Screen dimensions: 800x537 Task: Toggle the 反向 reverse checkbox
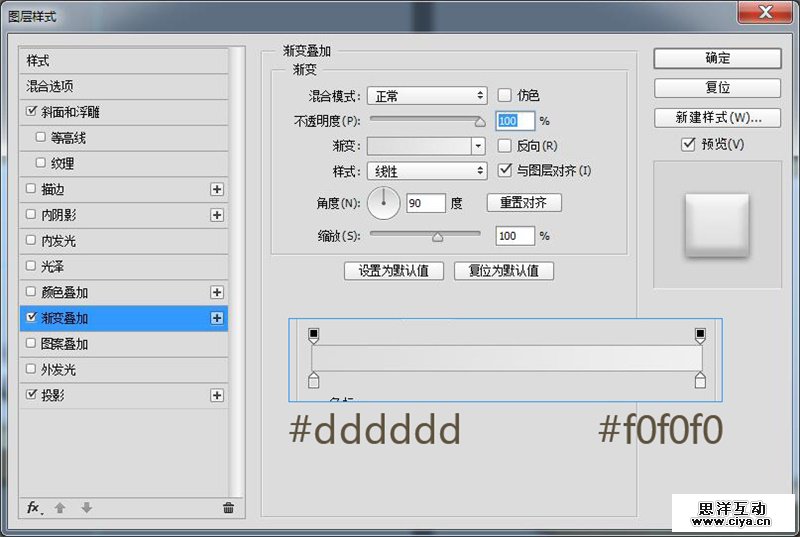click(x=505, y=146)
